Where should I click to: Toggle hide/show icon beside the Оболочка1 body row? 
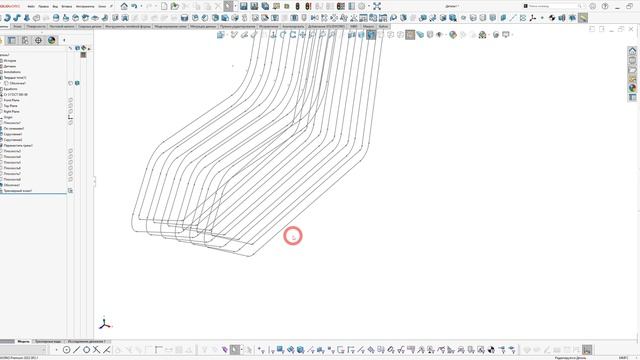[71, 83]
